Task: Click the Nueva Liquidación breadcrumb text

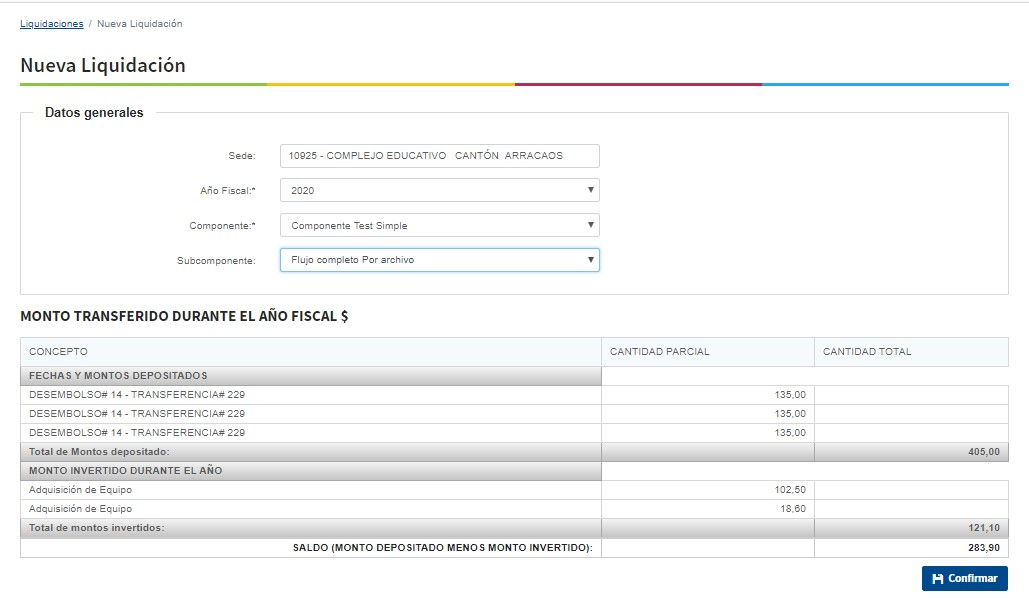Action: click(x=139, y=23)
